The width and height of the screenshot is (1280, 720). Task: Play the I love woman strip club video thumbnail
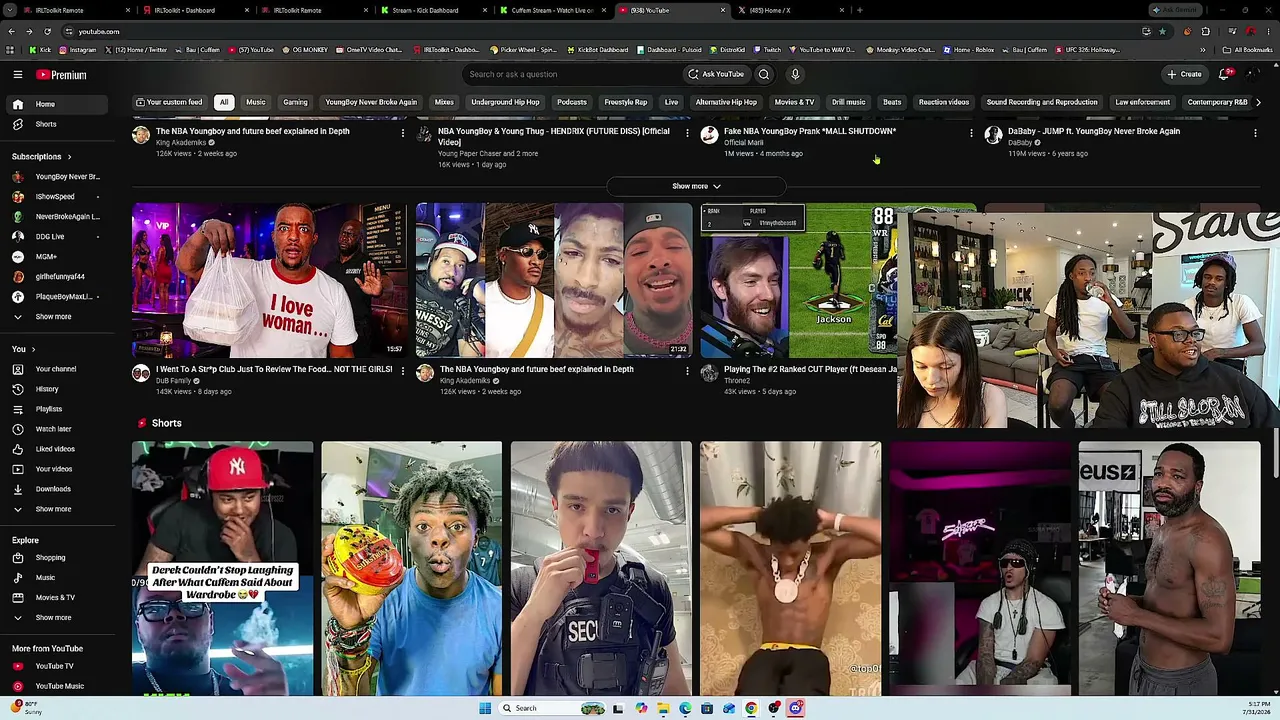(270, 280)
